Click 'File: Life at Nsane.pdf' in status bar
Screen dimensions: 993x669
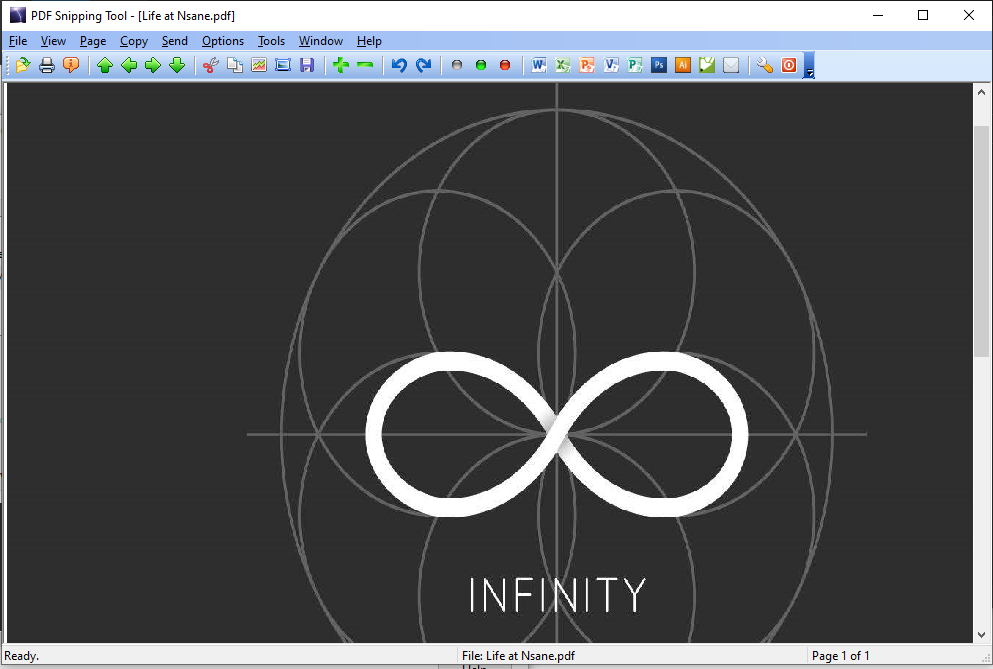518,656
